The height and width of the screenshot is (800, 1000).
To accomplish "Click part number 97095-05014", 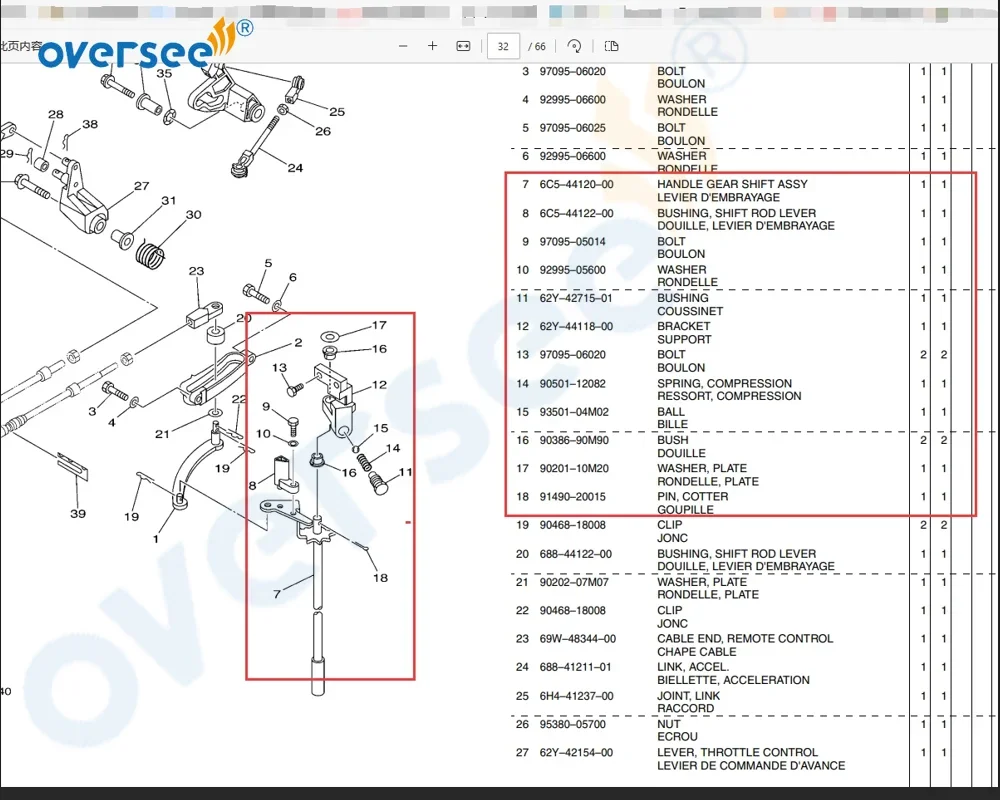I will (x=573, y=242).
